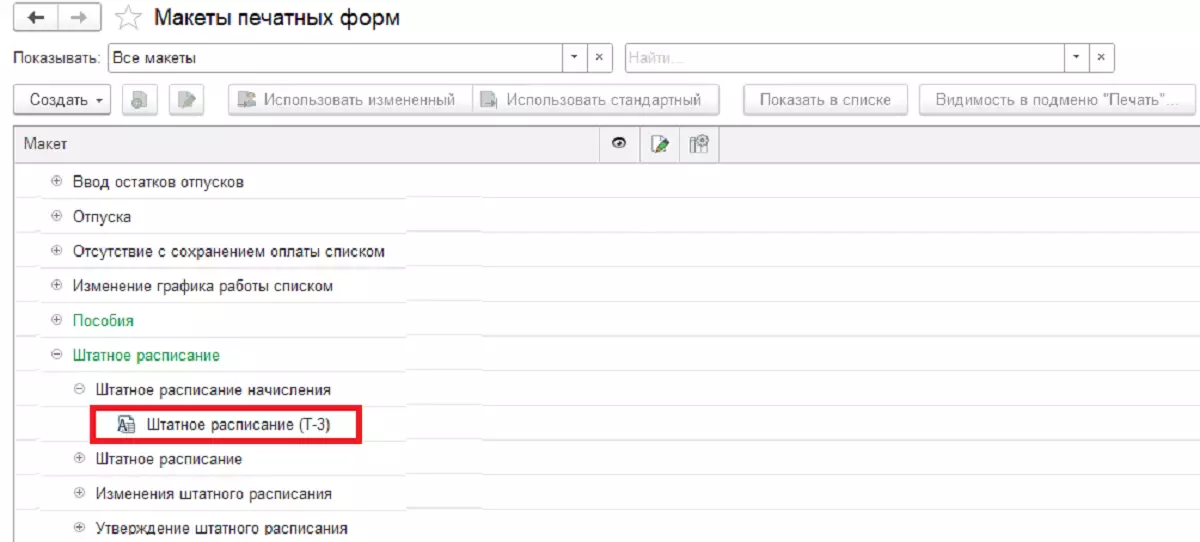Viewport: 1200px width, 542px height.
Task: Click the eye icon column header
Action: point(619,144)
